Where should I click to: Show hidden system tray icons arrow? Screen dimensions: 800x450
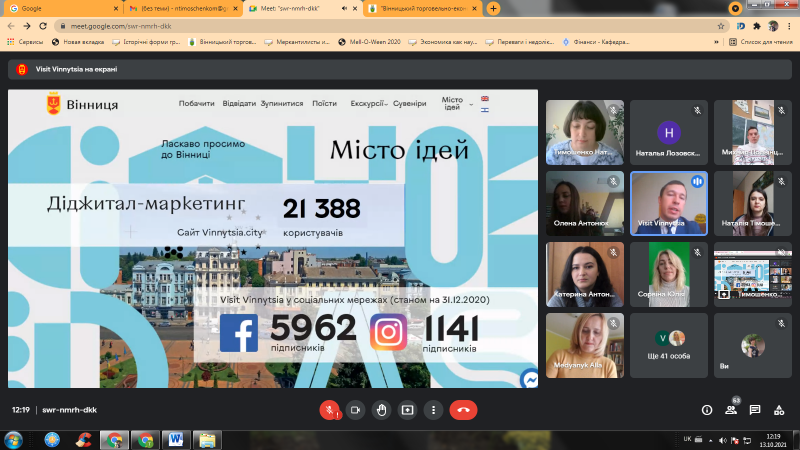tap(711, 440)
